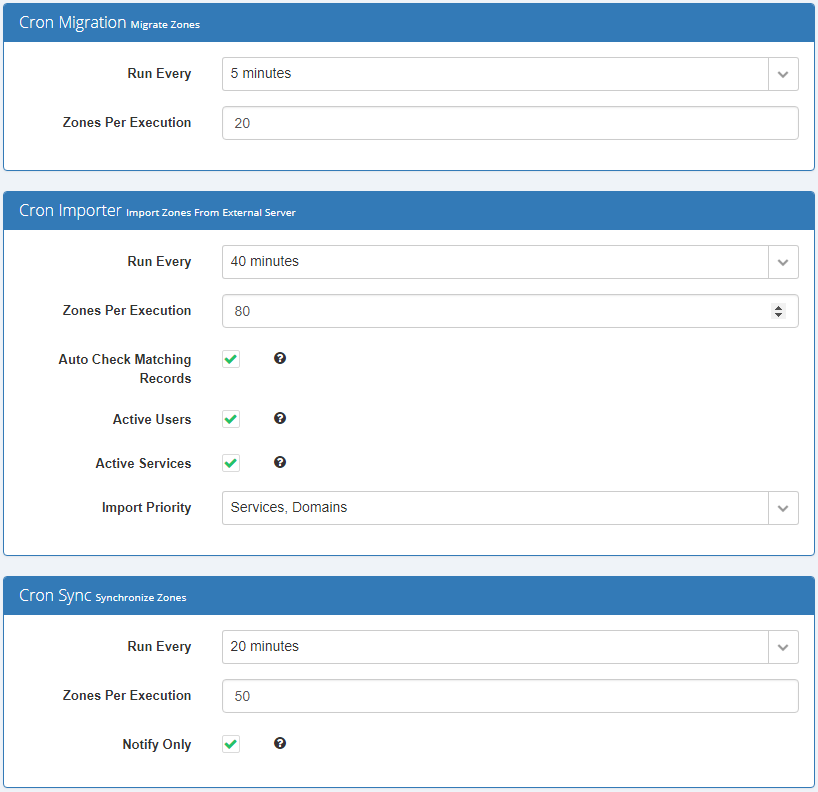The image size is (818, 792).
Task: Click spinner arrows on Importer zones field
Action: coord(778,311)
